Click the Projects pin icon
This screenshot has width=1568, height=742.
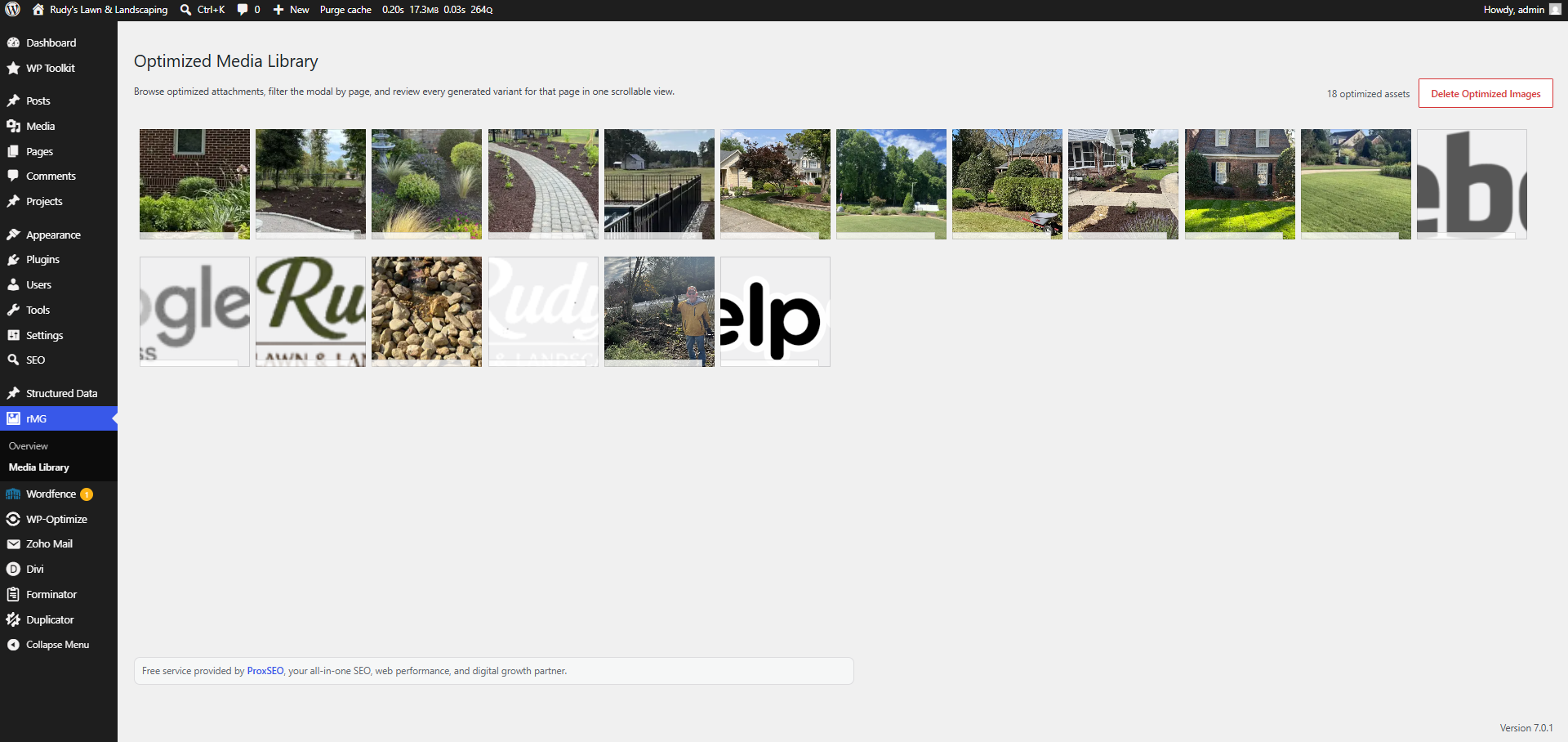tap(13, 201)
